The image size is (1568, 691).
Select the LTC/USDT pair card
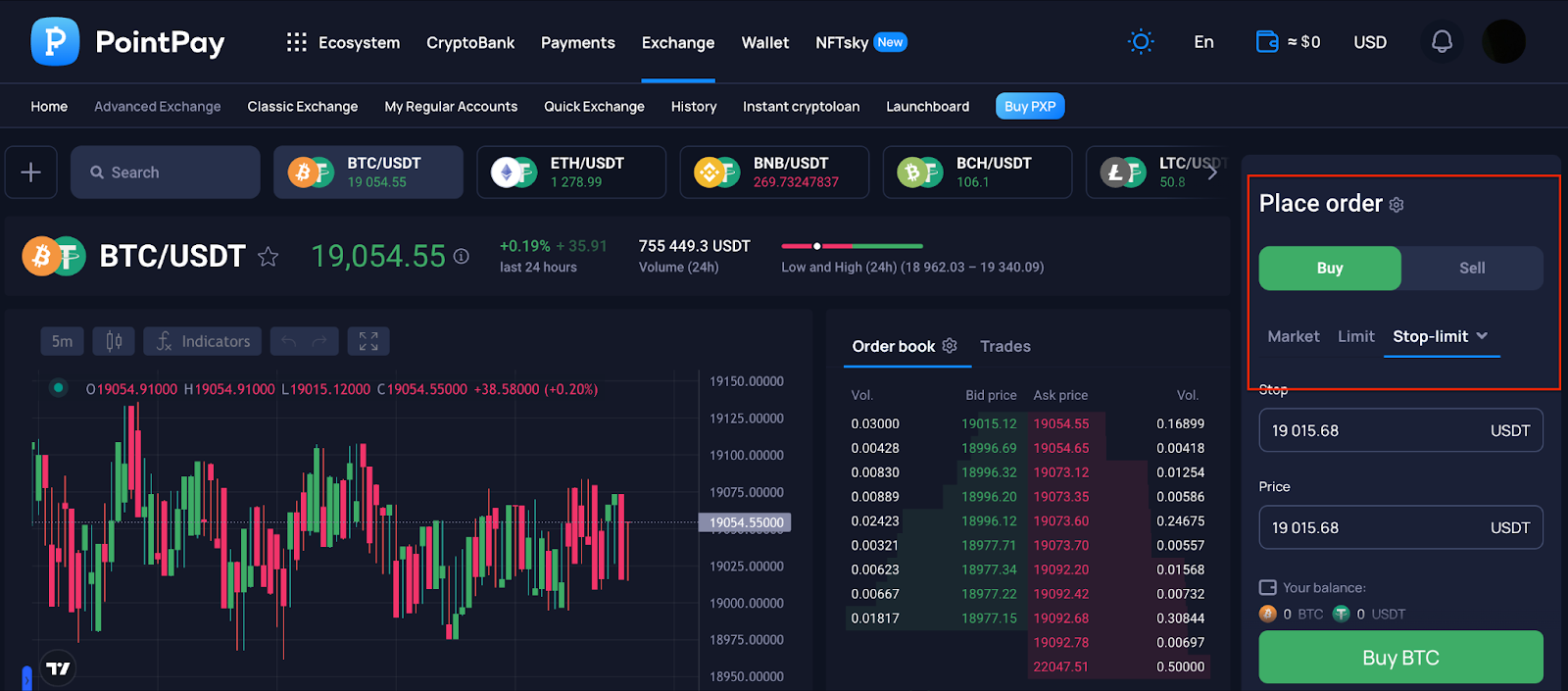[x=1156, y=173]
